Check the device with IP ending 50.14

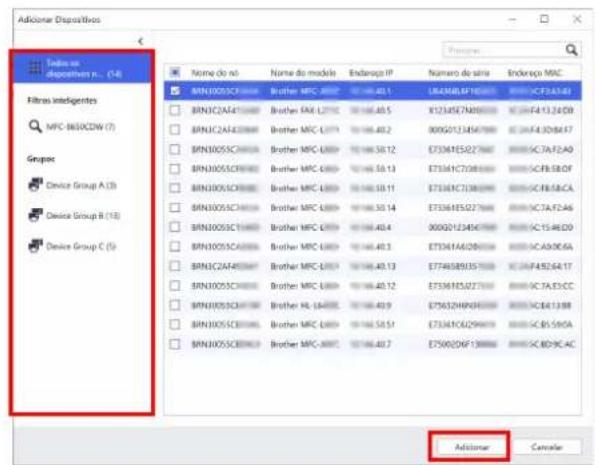point(175,208)
